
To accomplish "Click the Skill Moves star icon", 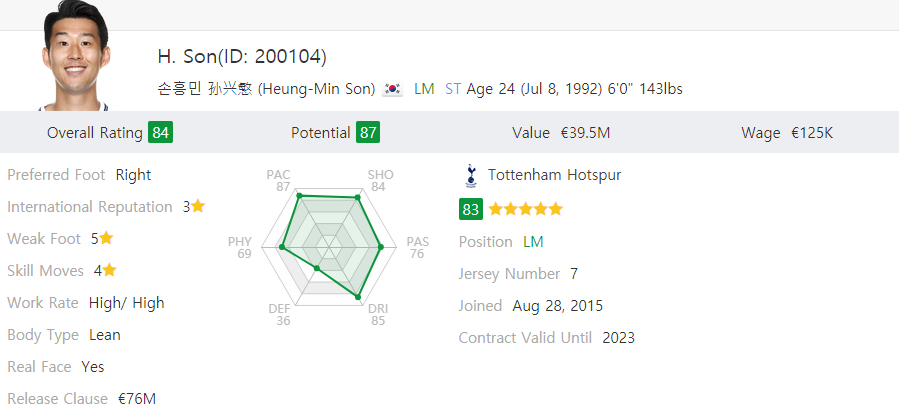I will 110,270.
